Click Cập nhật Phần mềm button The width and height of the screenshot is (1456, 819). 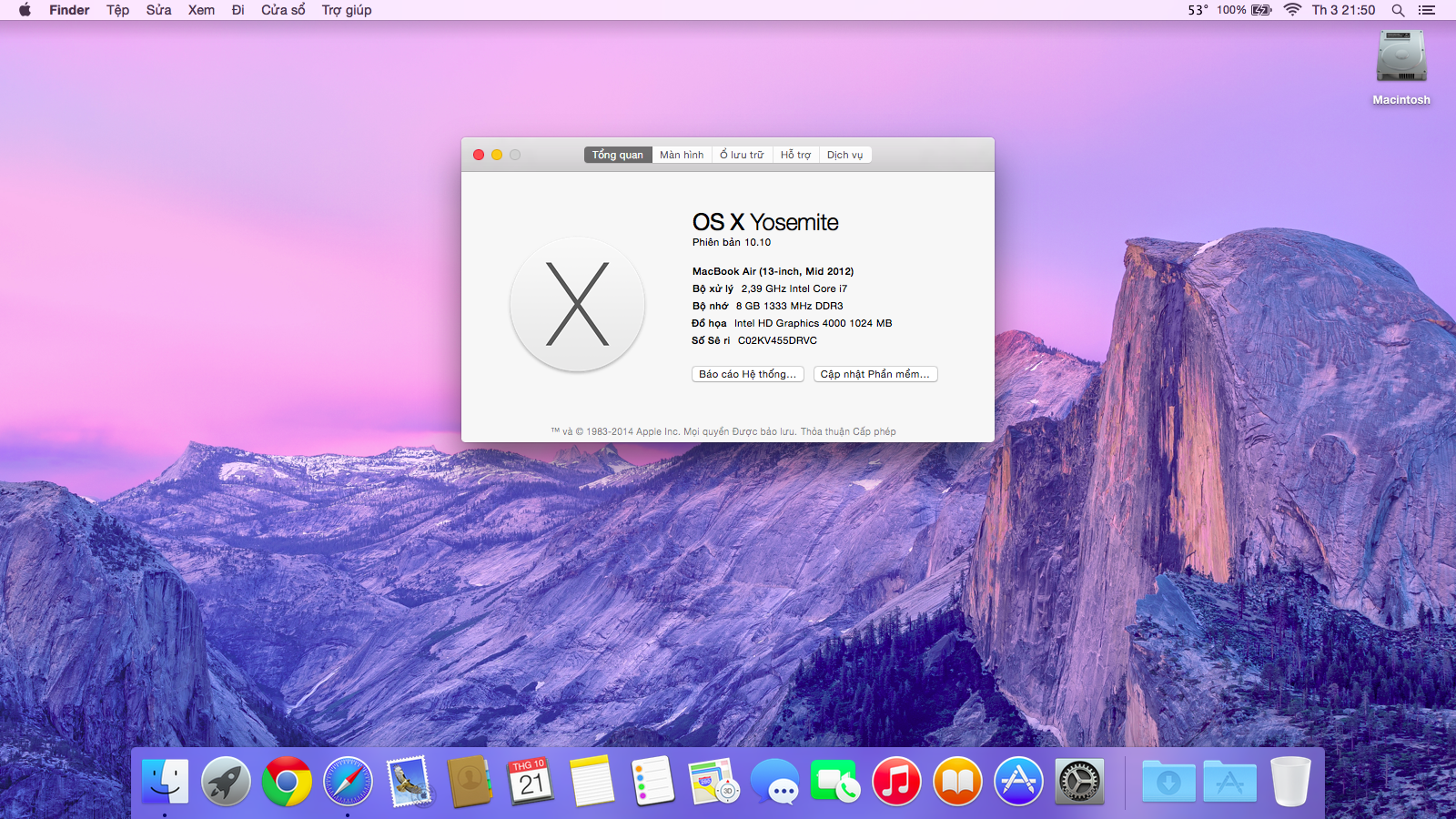875,374
